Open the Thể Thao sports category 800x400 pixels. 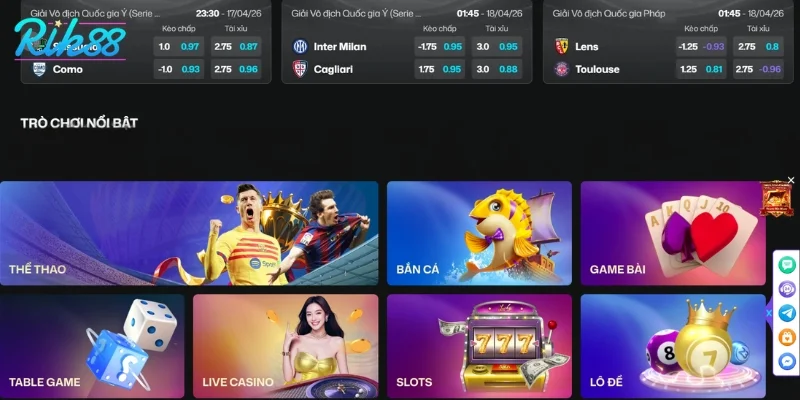[x=189, y=233]
